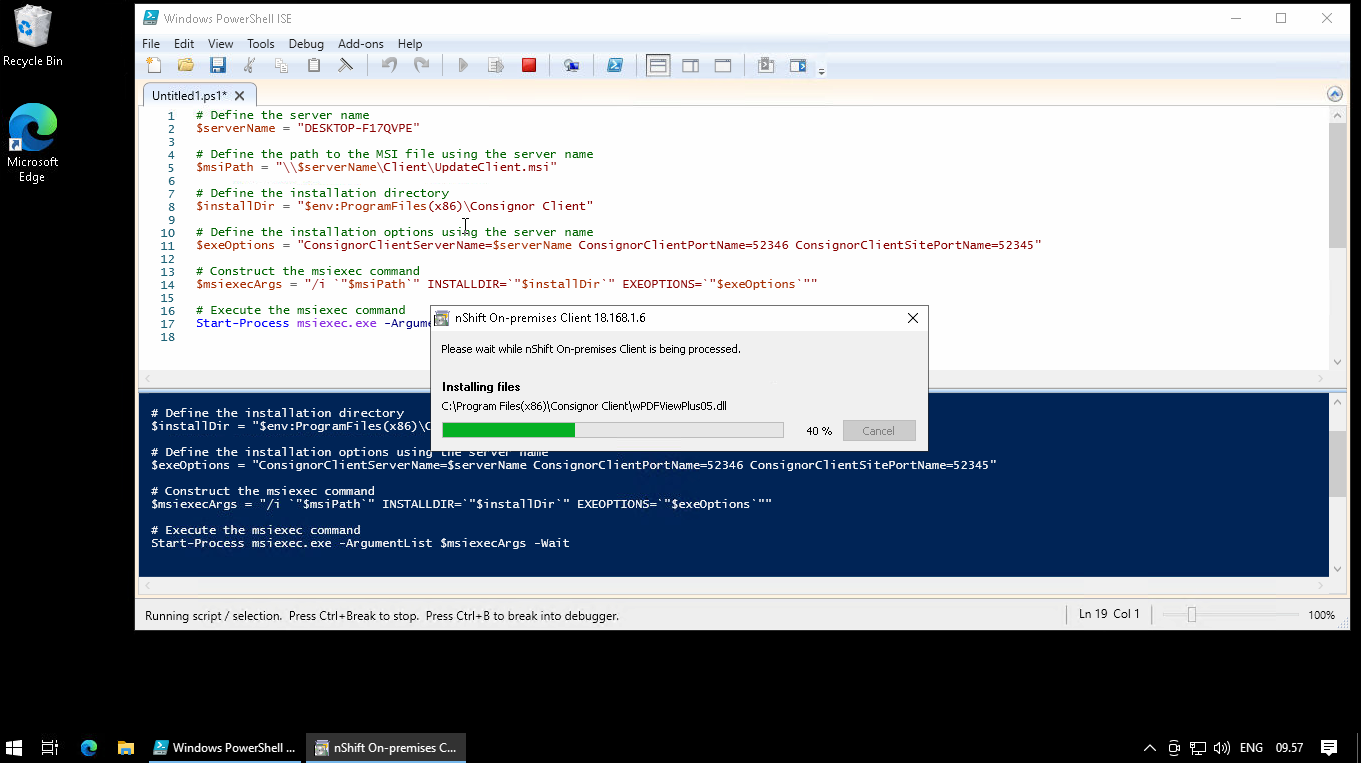
Task: Click Cancel in the nShift installer dialog
Action: pos(878,431)
